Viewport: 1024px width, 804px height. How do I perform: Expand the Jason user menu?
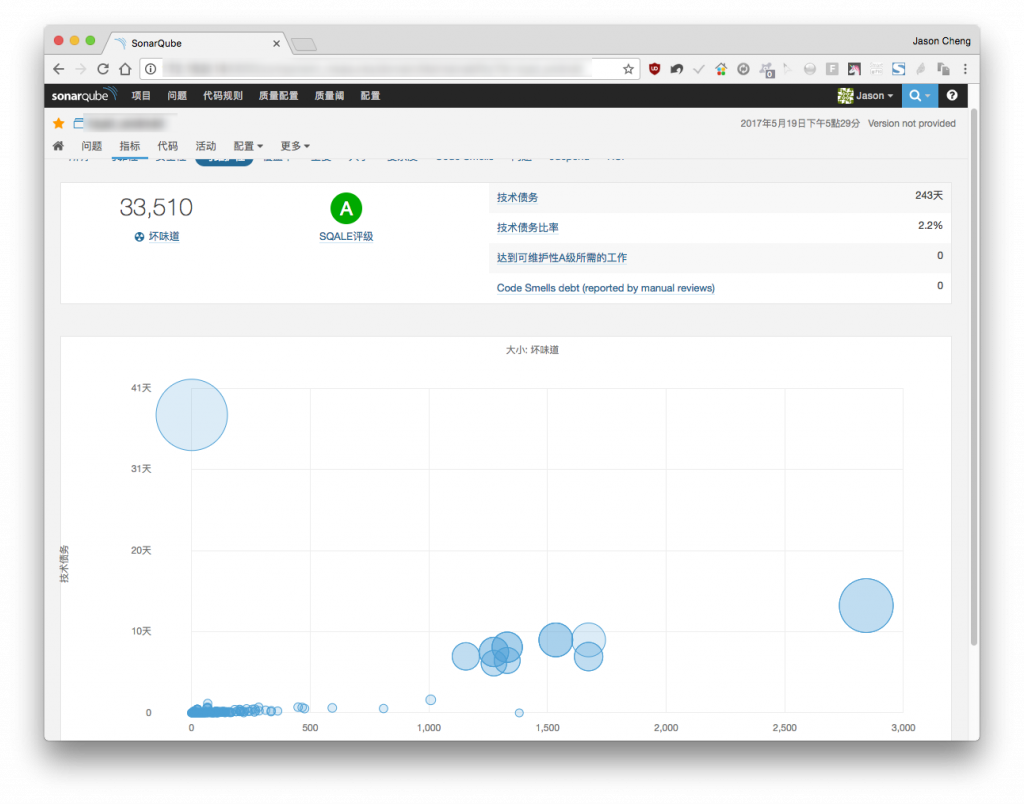[x=865, y=95]
